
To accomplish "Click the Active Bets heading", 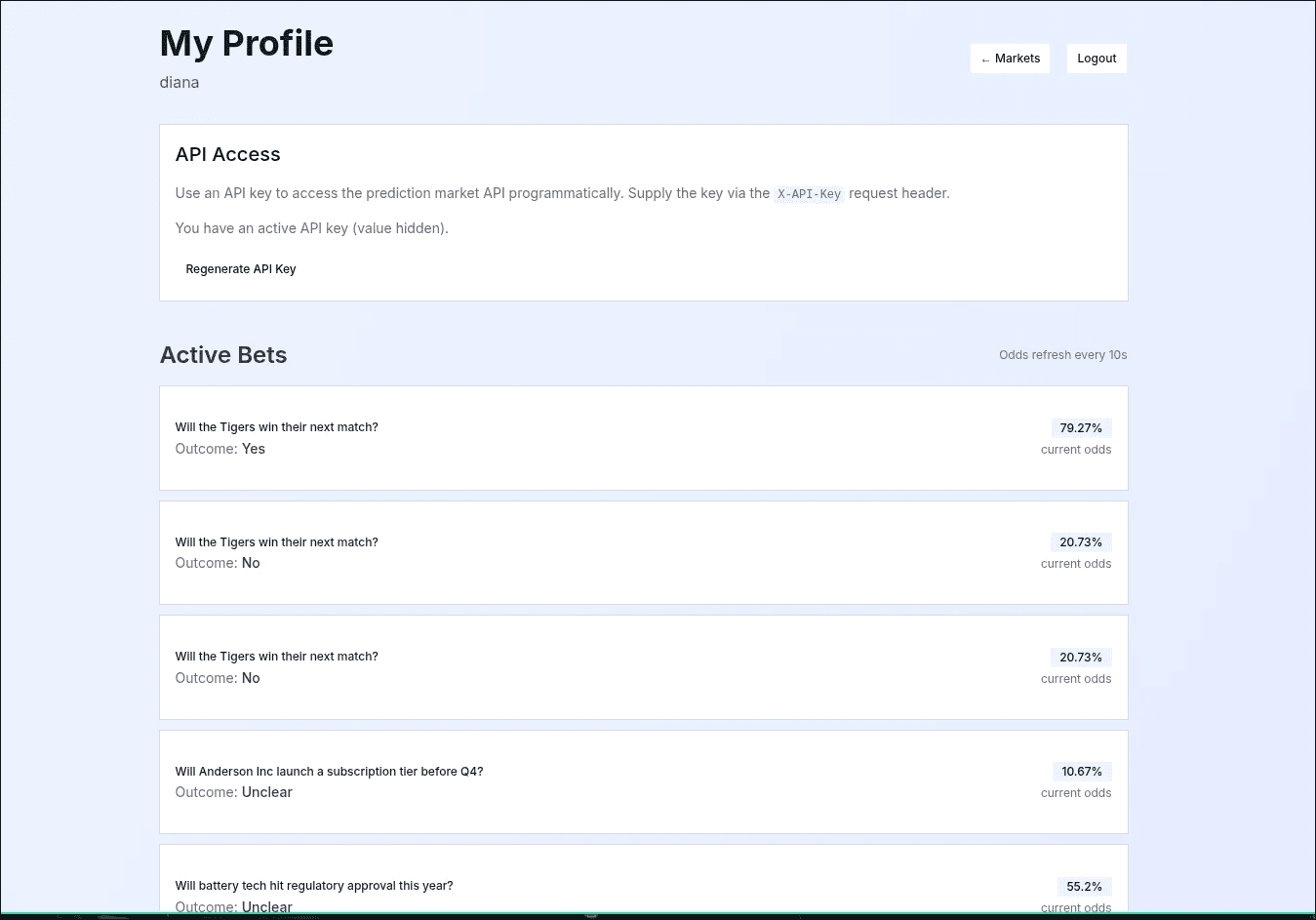I will point(223,355).
